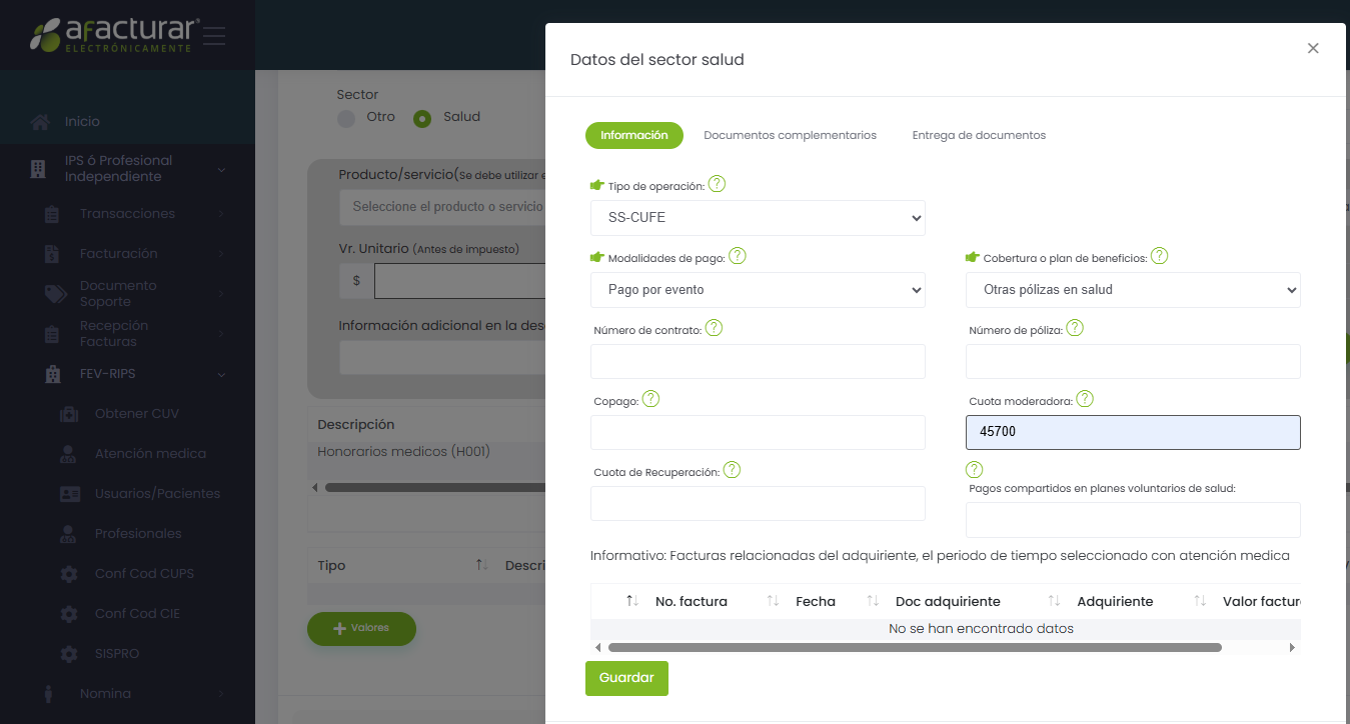Click the Facturación sidebar icon
The image size is (1350, 724).
coord(53,254)
